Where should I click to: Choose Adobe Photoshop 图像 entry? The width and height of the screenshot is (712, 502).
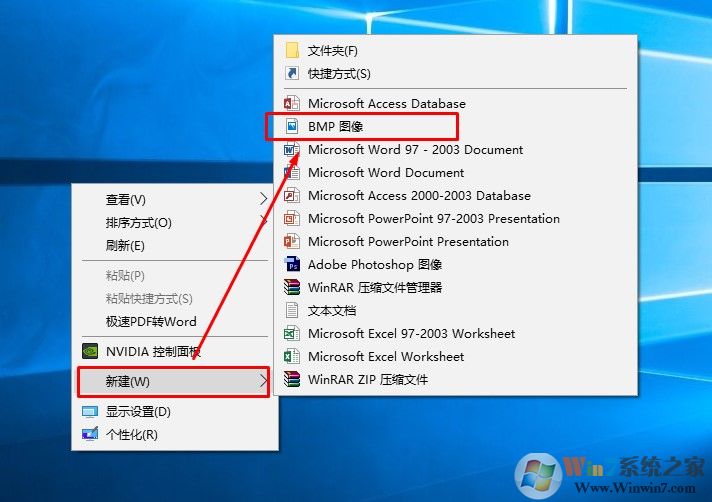[455, 265]
